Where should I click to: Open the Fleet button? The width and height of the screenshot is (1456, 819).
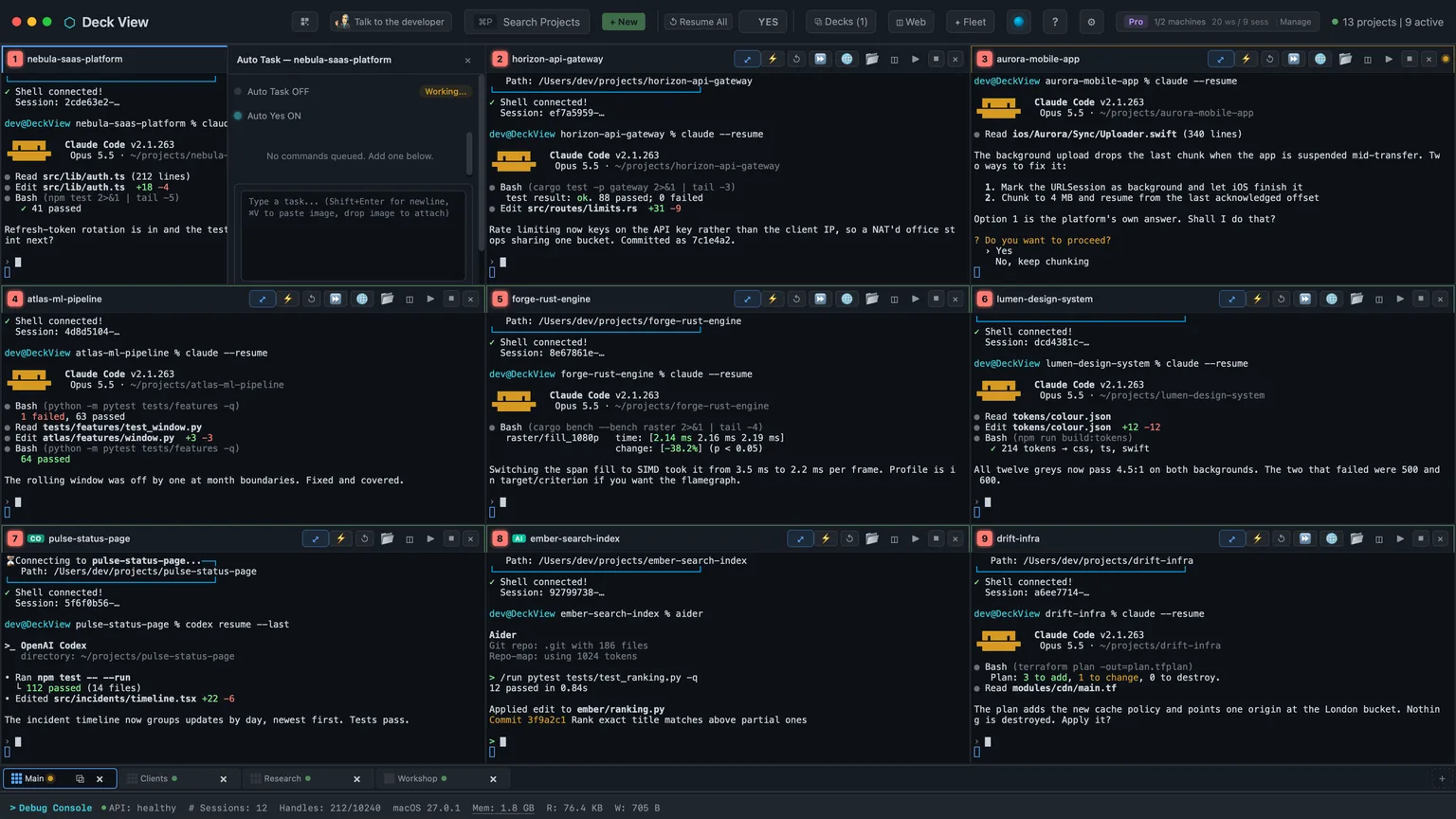click(970, 22)
